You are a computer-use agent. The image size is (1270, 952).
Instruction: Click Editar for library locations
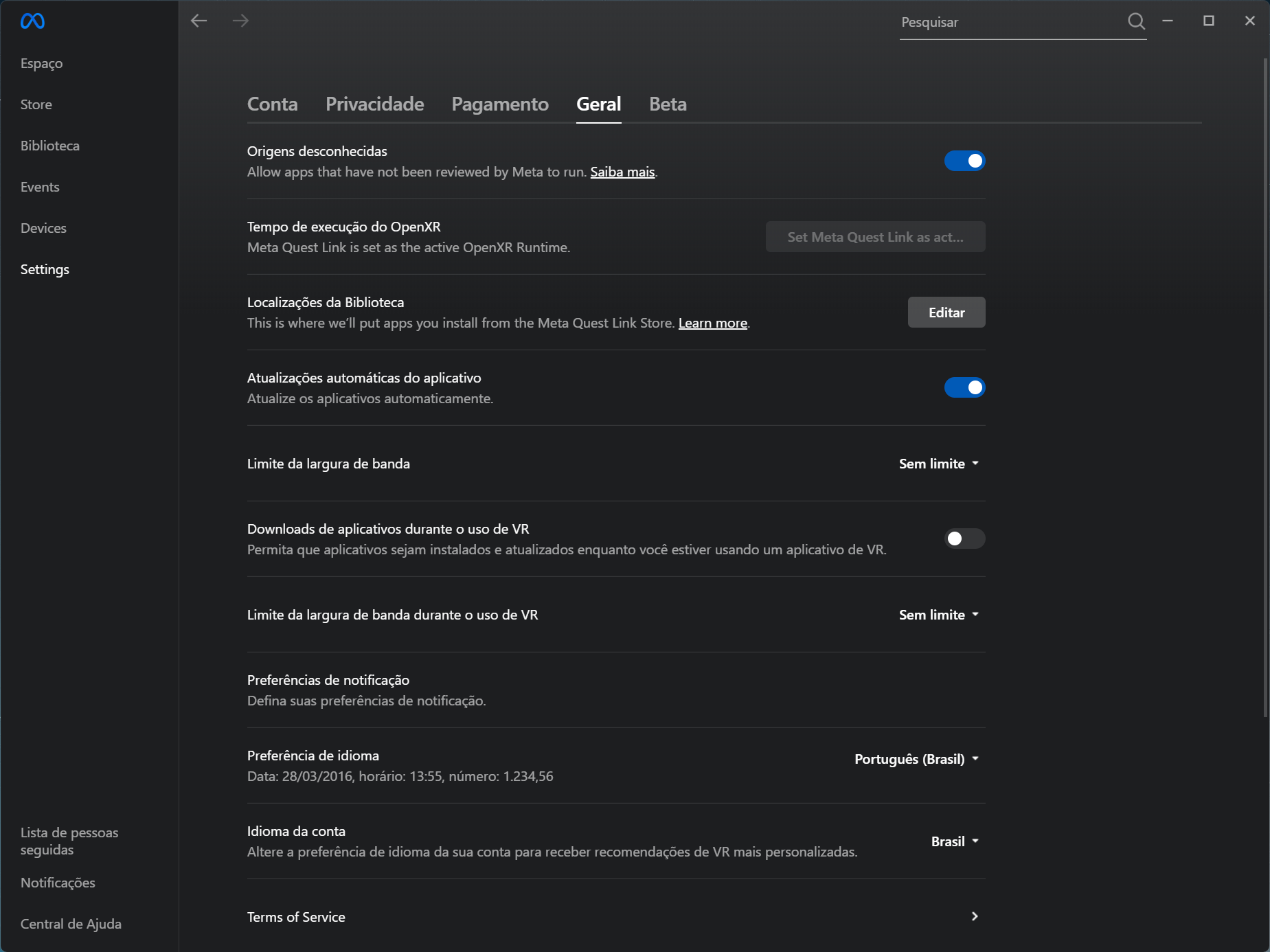(946, 313)
